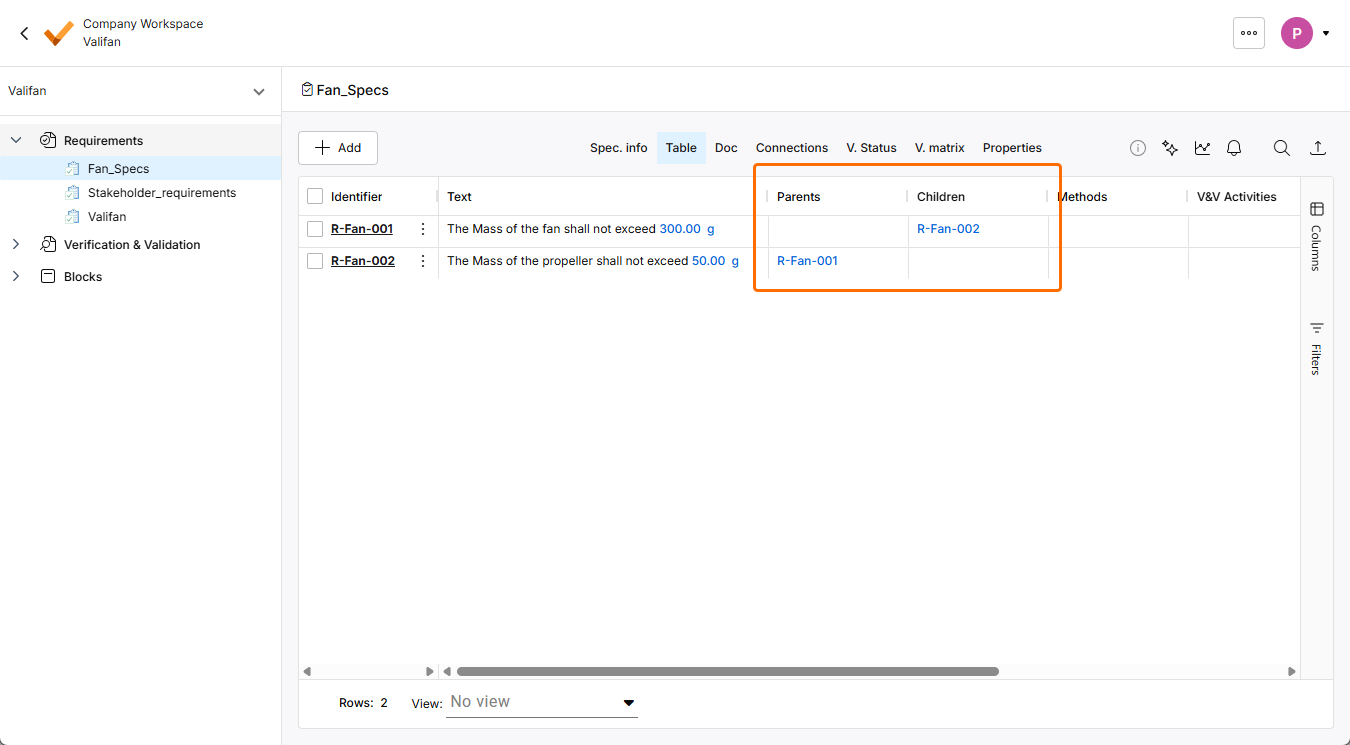Click the export upload icon
Viewport: 1350px width, 745px height.
[1318, 148]
